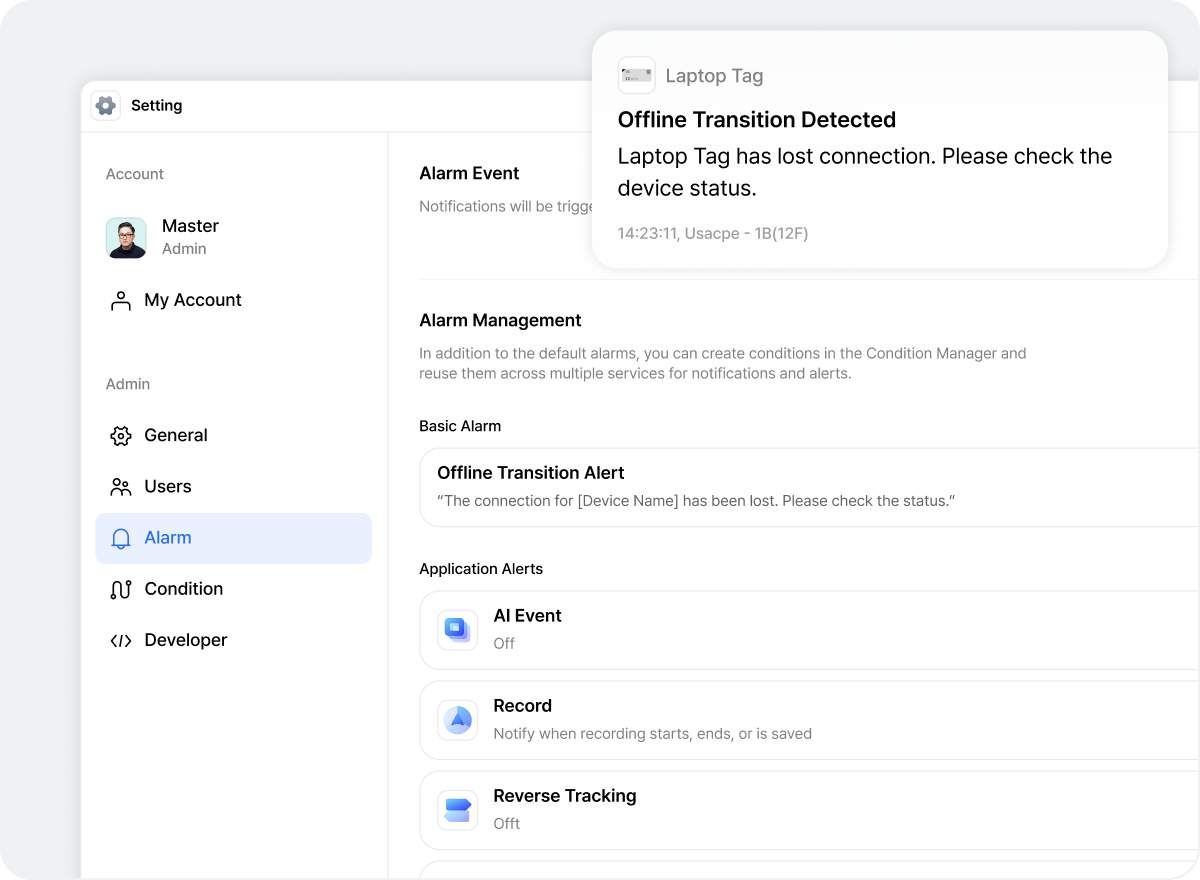Image resolution: width=1200 pixels, height=880 pixels.
Task: Click the Reverse Tracking app icon
Action: (457, 809)
